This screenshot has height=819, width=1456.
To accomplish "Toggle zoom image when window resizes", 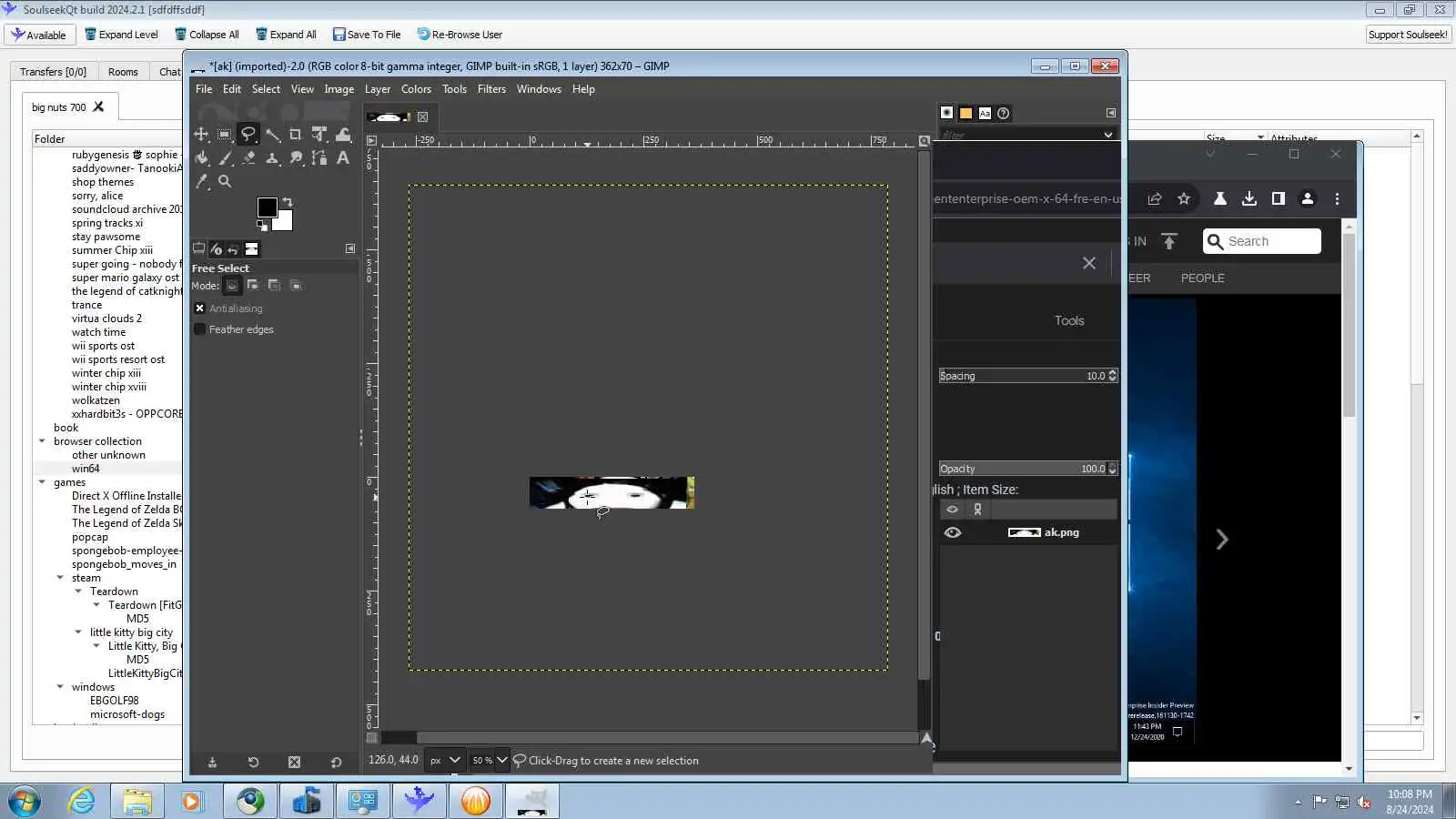I will tap(925, 141).
